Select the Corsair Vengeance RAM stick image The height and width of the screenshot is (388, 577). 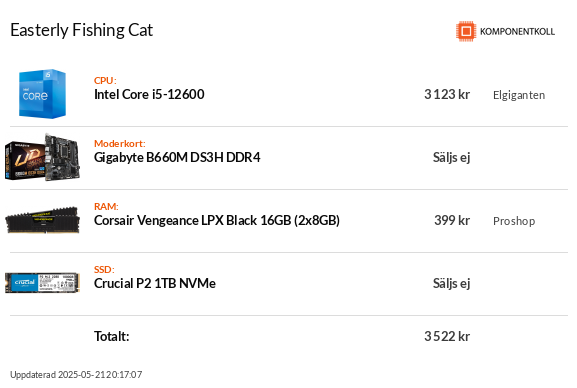(x=42, y=220)
